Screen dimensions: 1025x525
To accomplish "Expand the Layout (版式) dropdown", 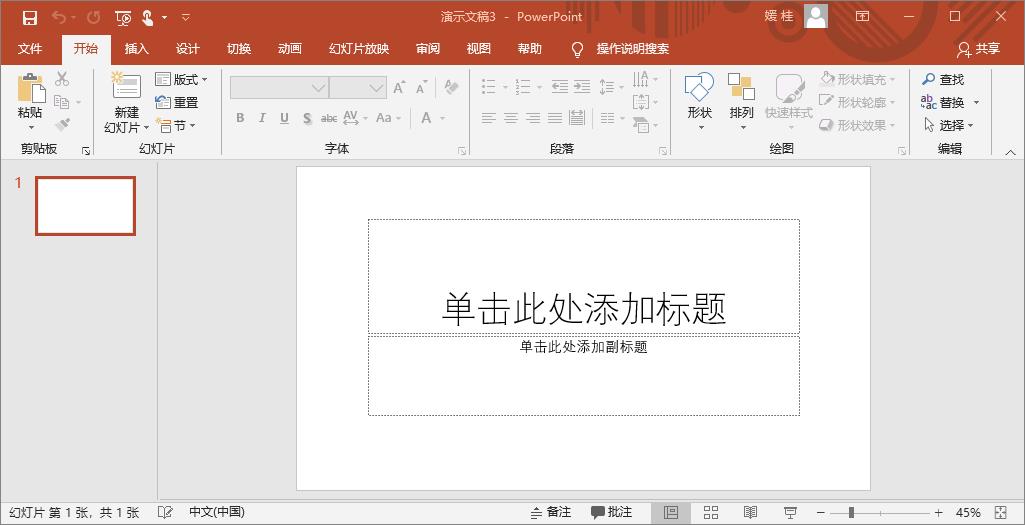I will (182, 79).
